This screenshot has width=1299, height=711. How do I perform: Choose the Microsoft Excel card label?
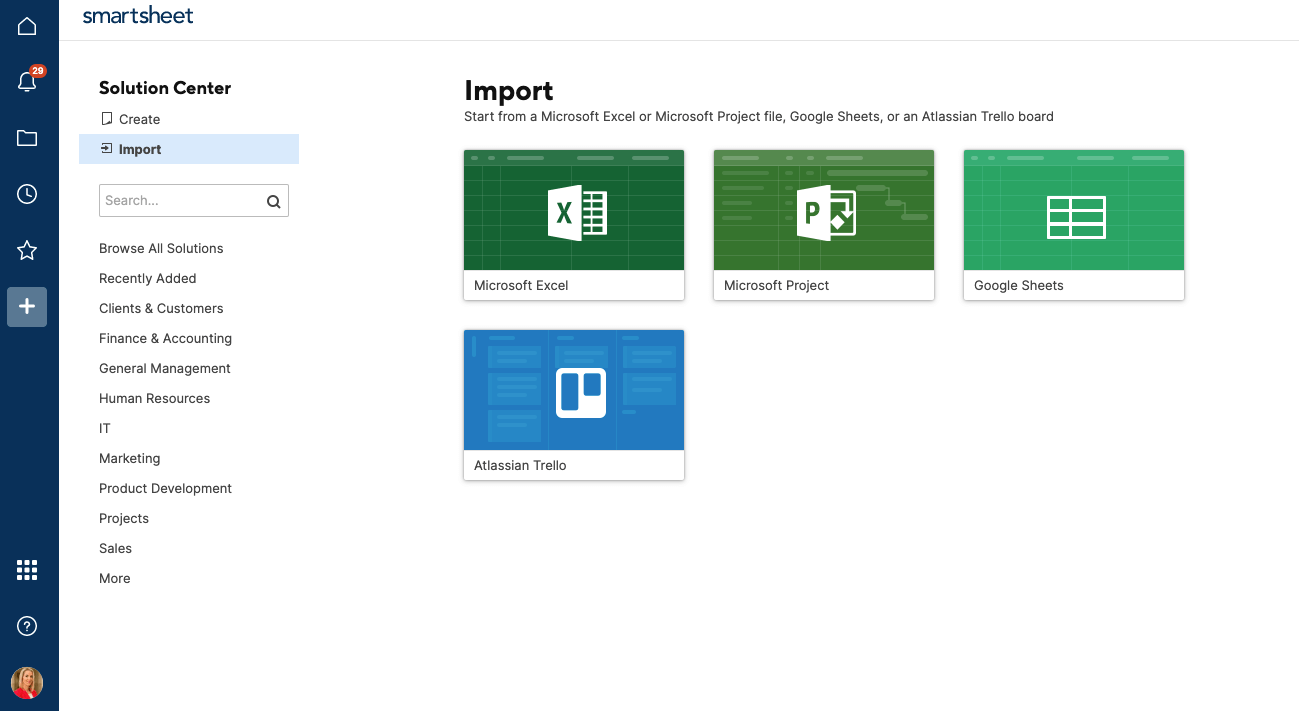click(x=521, y=285)
